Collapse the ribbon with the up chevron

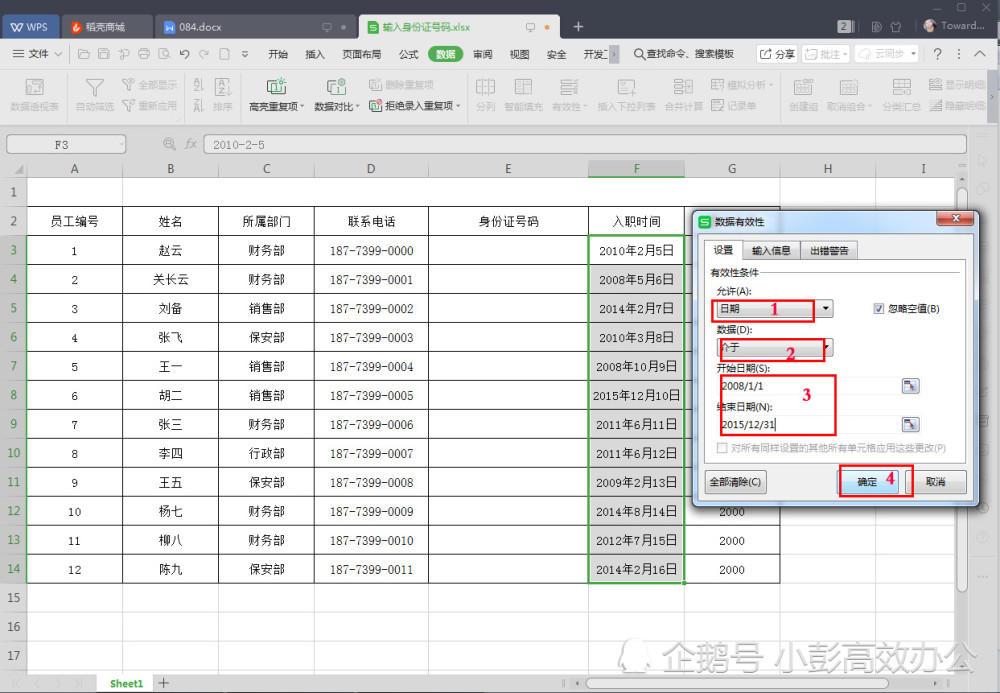(980, 54)
